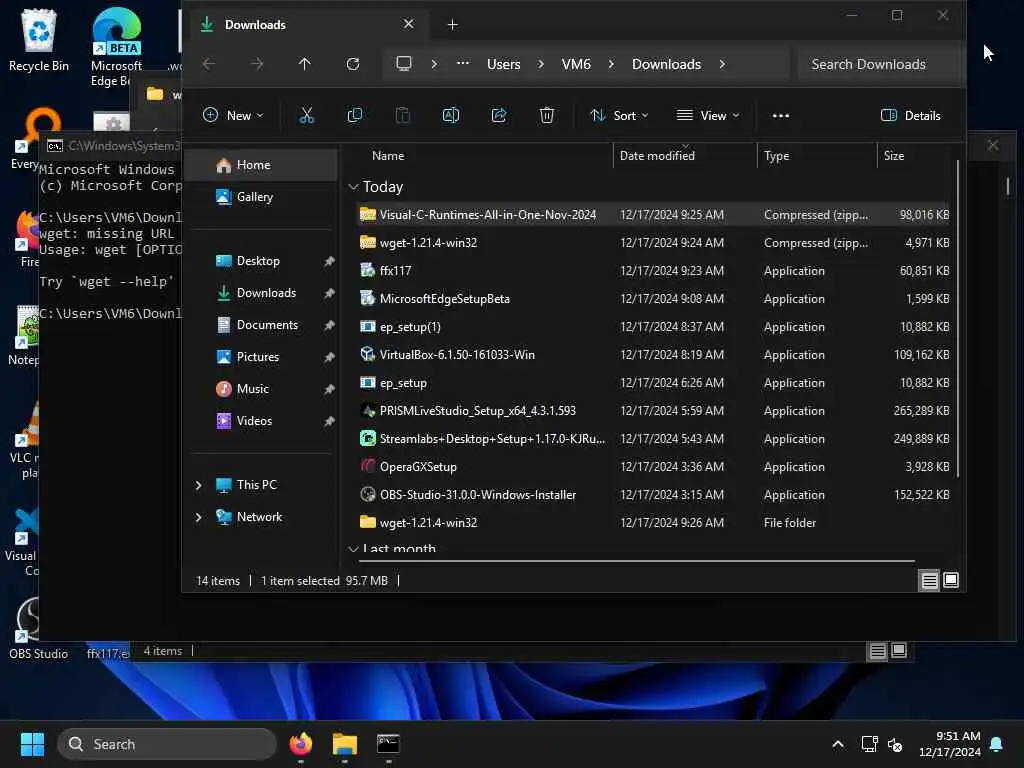The width and height of the screenshot is (1024, 768).
Task: Open the Recycle Bin desktop icon
Action: [x=39, y=40]
